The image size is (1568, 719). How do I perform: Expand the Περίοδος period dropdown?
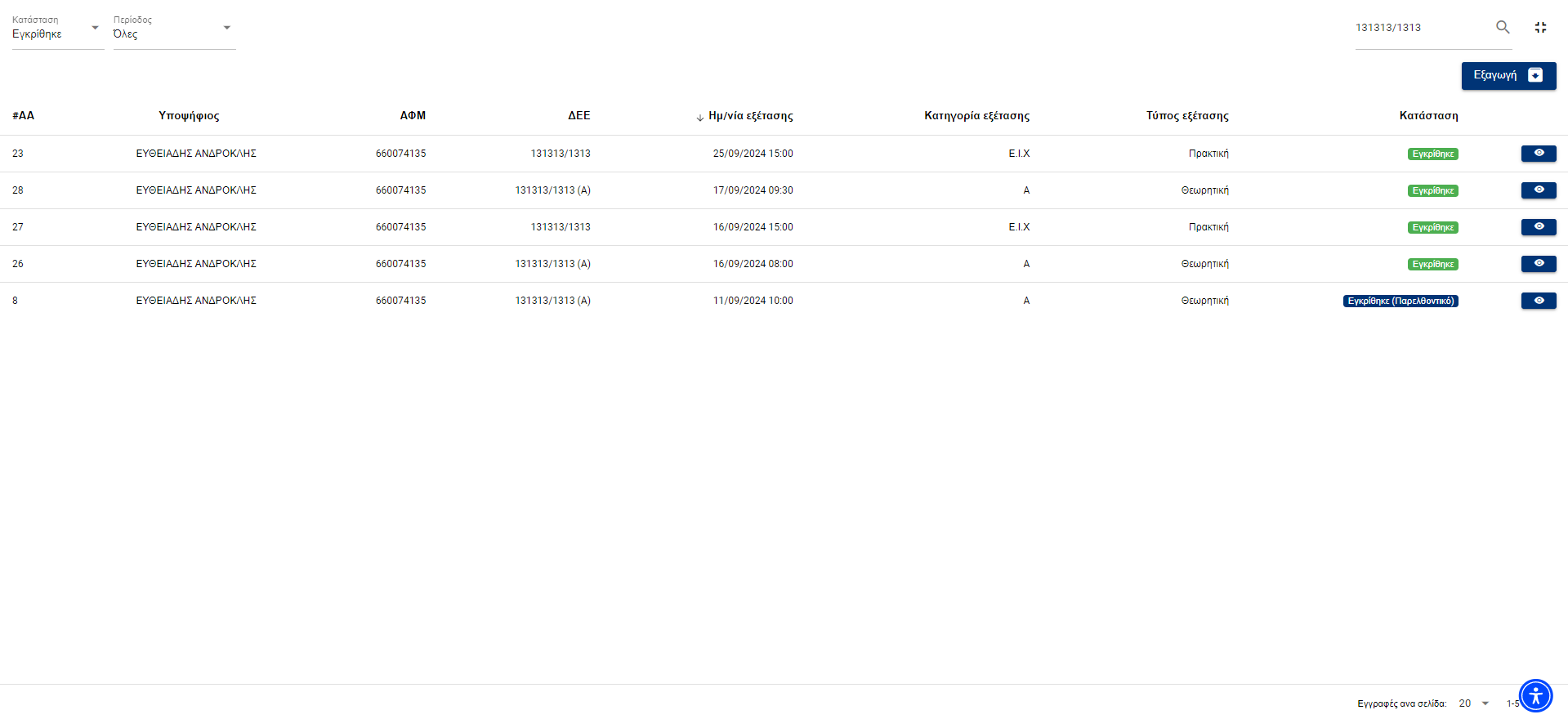tap(173, 33)
